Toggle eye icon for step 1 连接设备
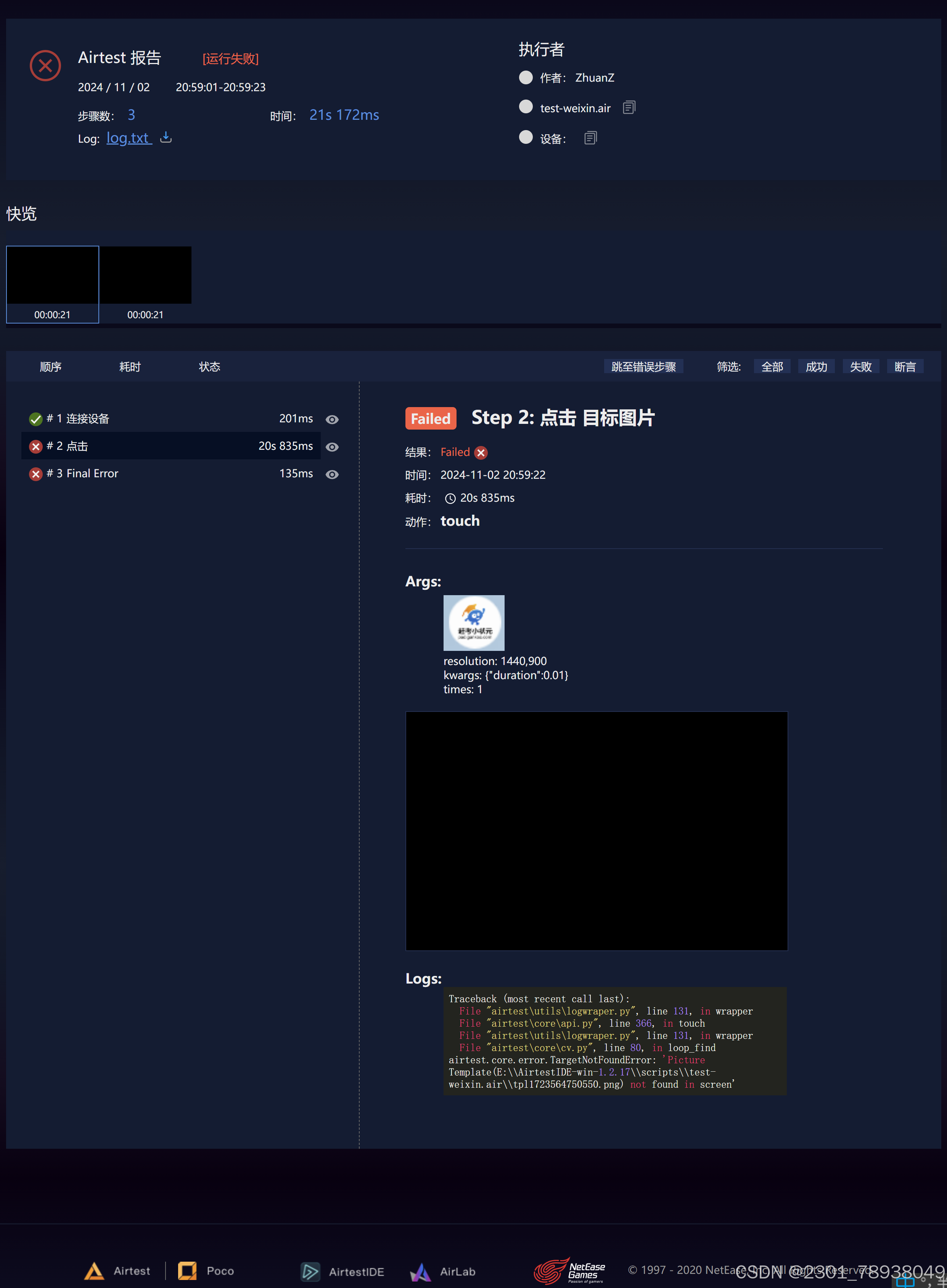The image size is (947, 1288). (332, 419)
